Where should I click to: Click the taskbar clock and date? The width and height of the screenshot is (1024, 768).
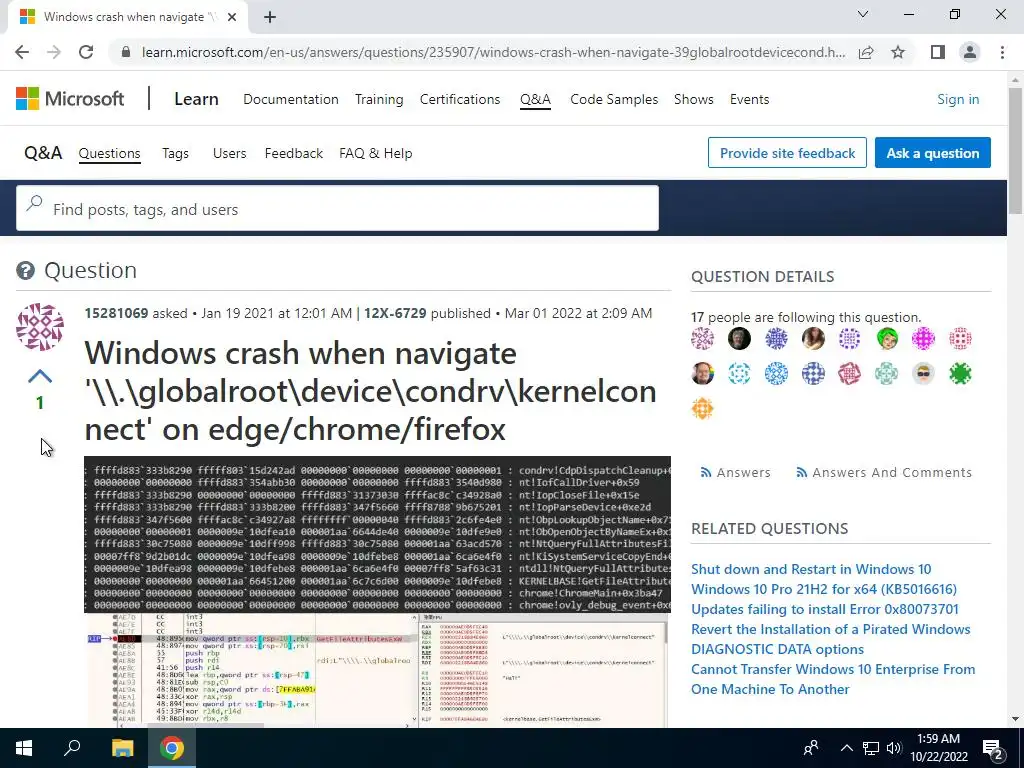pos(938,748)
